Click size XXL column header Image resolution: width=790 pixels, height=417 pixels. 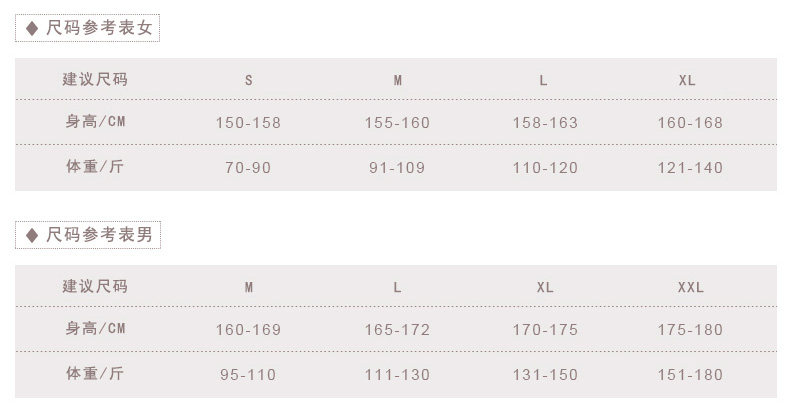point(690,287)
